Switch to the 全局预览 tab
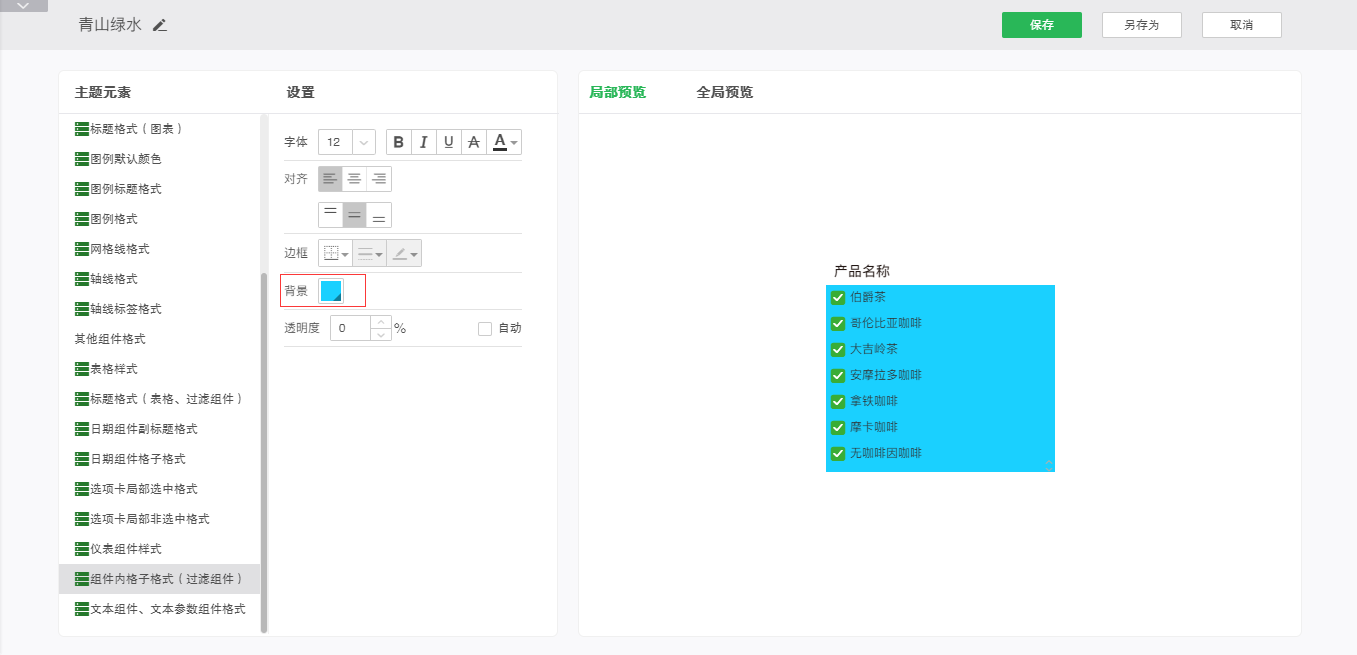Viewport: 1357px width, 655px height. (724, 93)
